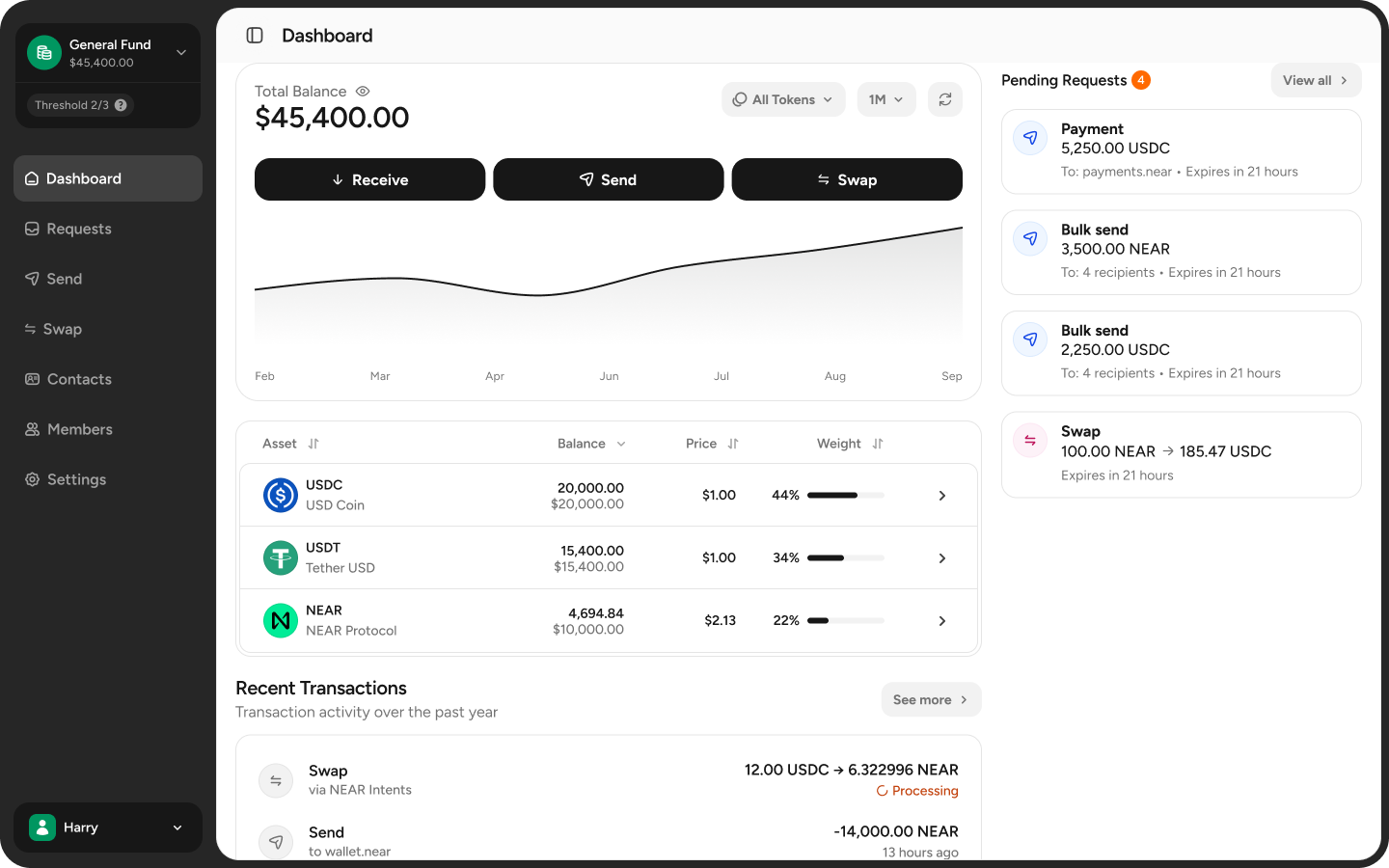Toggle the sidebar panel icon
This screenshot has width=1389, height=868.
click(x=255, y=36)
